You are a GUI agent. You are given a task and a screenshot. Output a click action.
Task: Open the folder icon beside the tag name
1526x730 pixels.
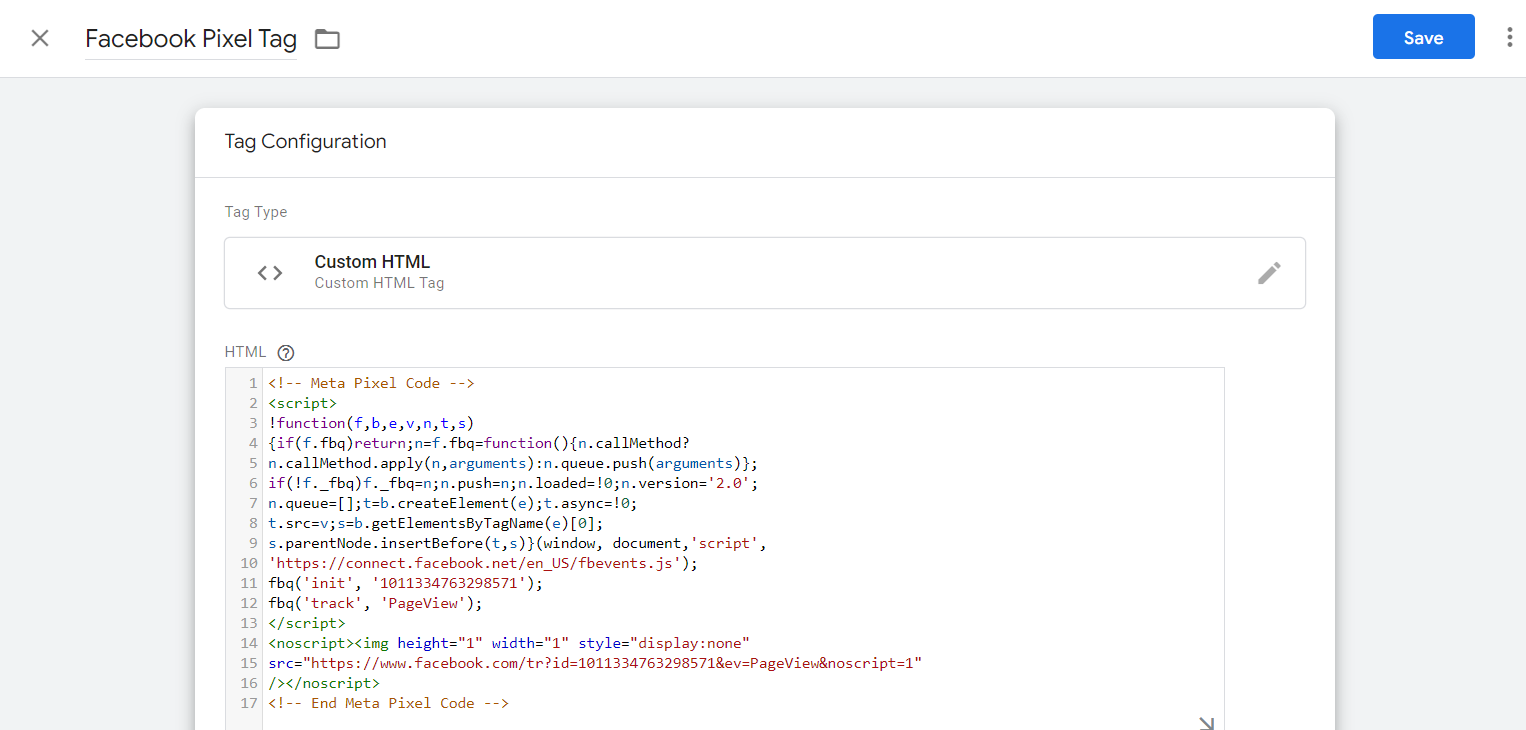[327, 39]
